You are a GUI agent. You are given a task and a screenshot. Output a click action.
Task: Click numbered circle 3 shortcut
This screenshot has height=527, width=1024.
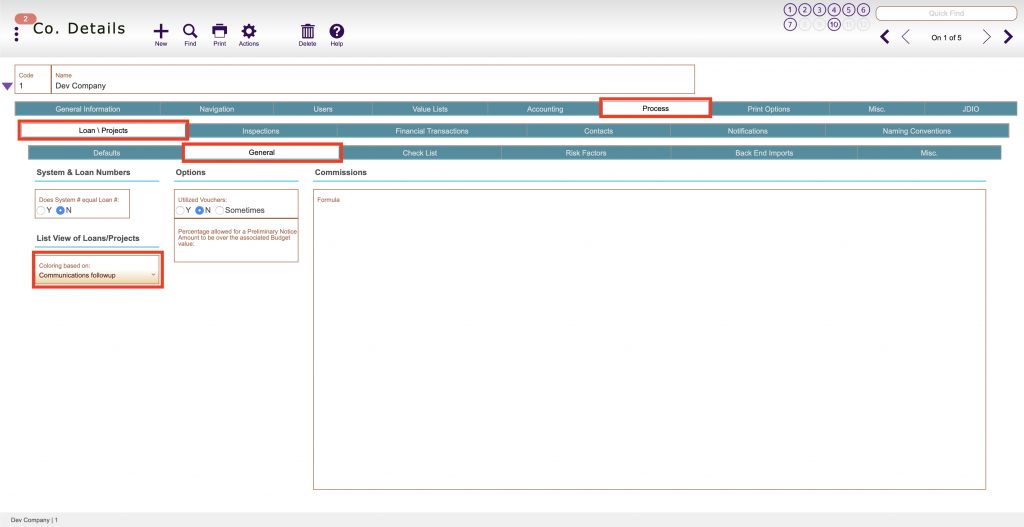(x=820, y=10)
